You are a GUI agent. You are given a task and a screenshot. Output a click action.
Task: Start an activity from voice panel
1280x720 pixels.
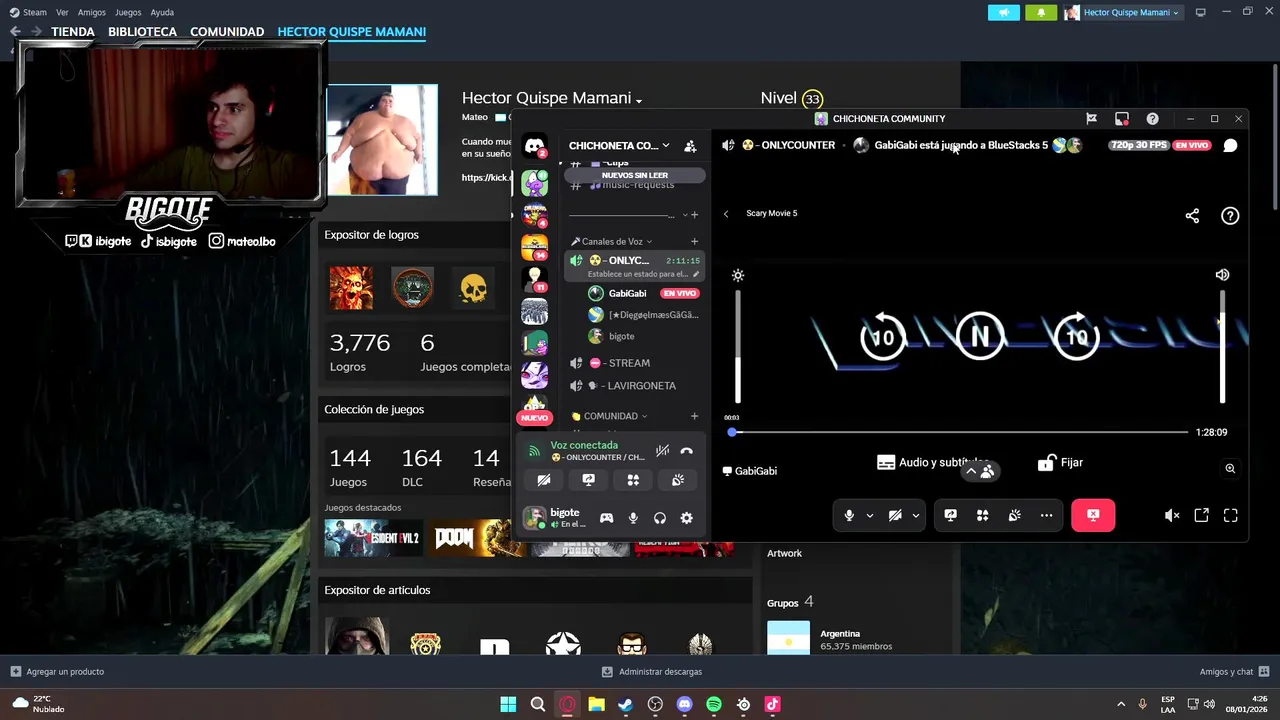pos(633,480)
